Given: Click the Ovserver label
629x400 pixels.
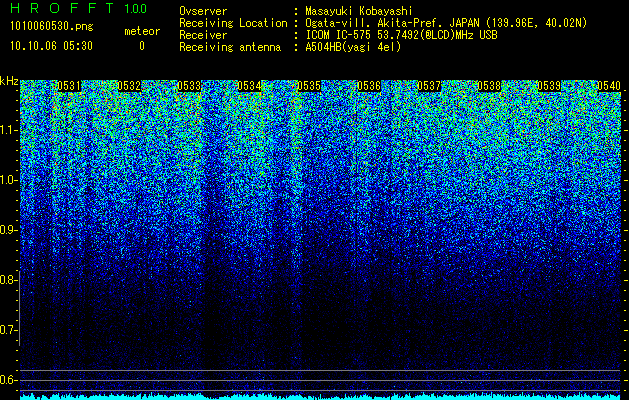Looking at the screenshot, I should (x=203, y=11).
